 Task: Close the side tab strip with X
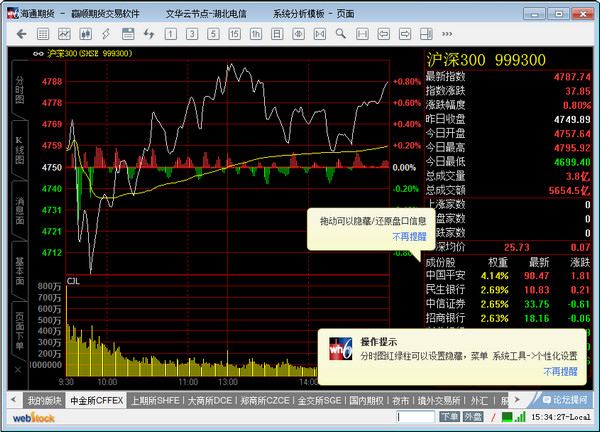click(18, 370)
